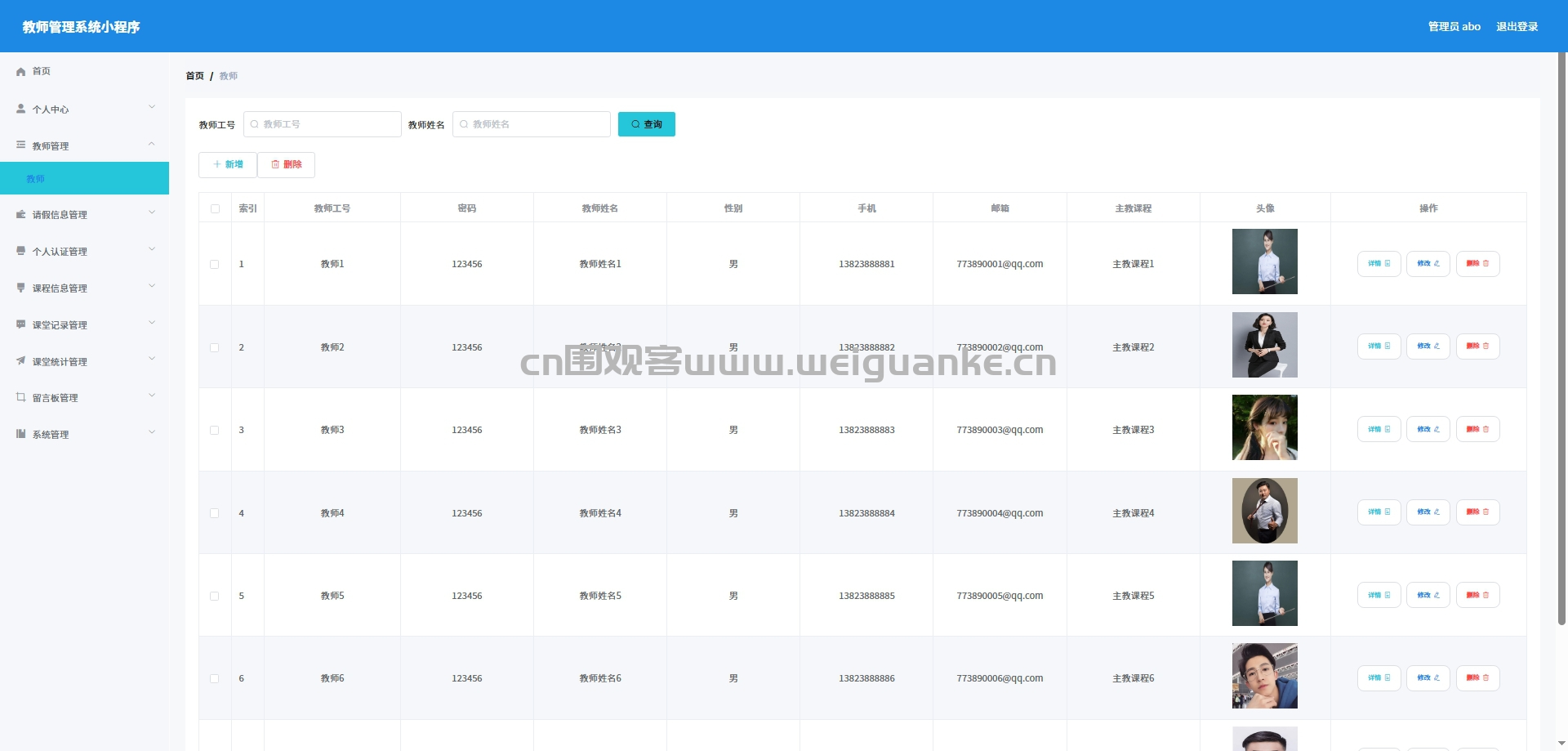Click the avatar photo of 教师1

pos(1264,262)
